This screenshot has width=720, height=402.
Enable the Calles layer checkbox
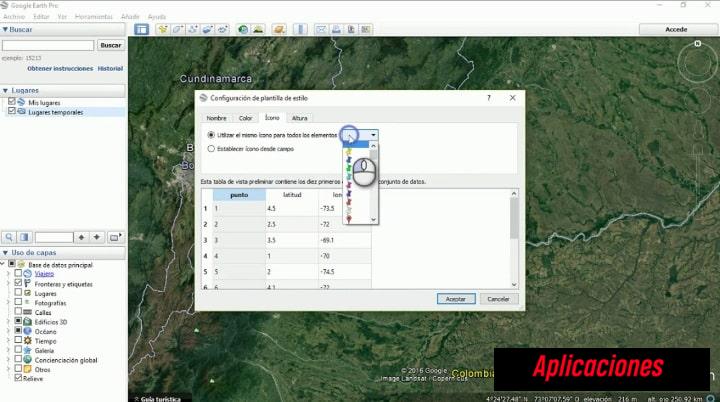18,311
